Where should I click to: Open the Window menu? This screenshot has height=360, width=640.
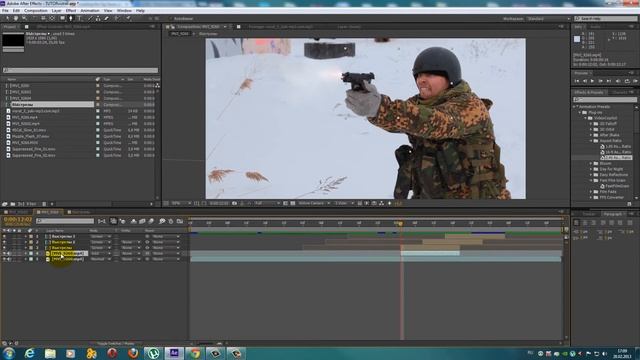(x=124, y=11)
